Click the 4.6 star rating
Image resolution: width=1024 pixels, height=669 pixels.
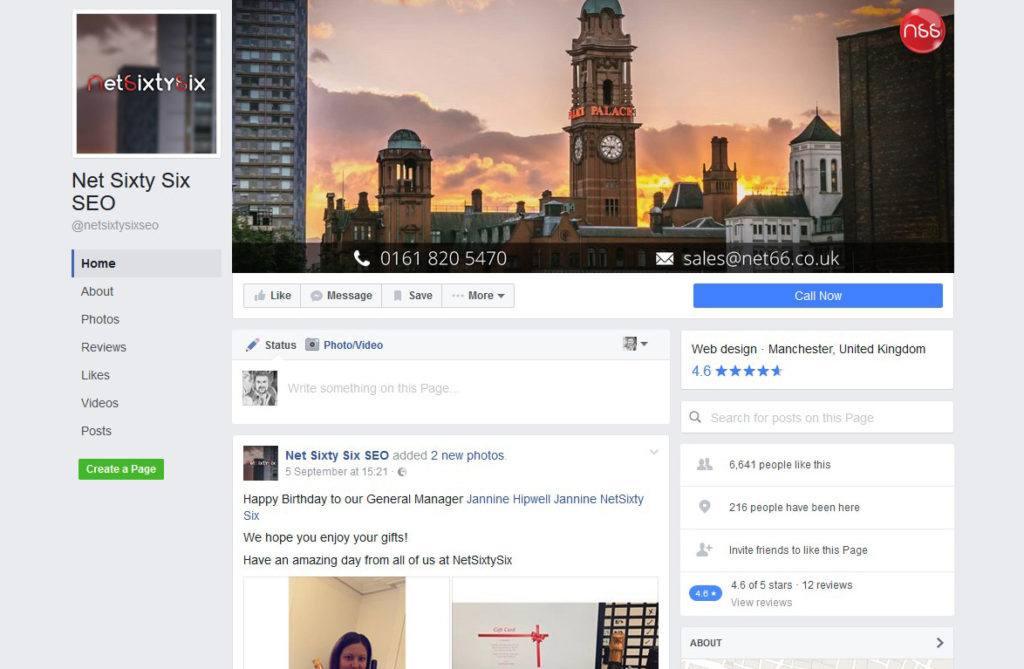pyautogui.click(x=737, y=371)
